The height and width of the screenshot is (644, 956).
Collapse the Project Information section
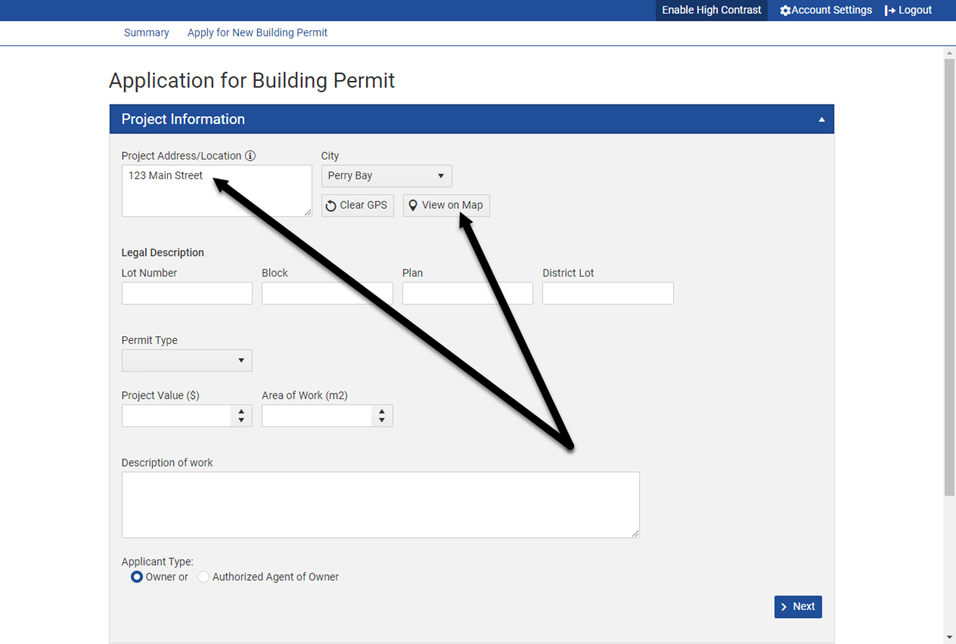tap(821, 118)
